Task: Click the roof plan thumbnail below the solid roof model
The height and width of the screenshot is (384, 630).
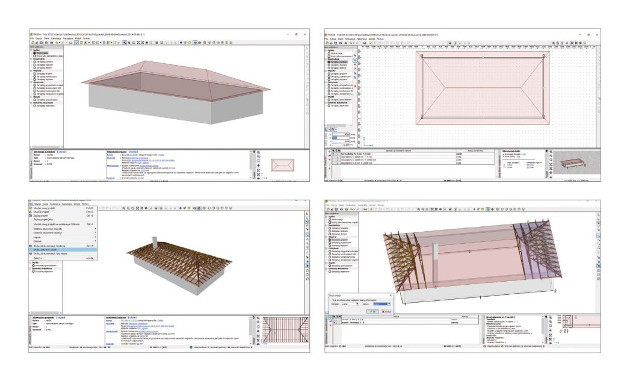Action: pyautogui.click(x=282, y=165)
